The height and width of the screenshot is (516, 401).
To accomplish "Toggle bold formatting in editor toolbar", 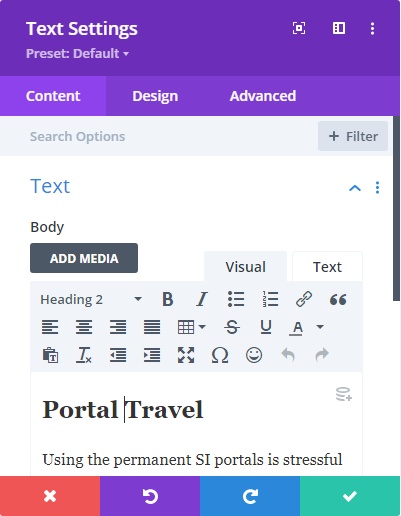I will (168, 299).
